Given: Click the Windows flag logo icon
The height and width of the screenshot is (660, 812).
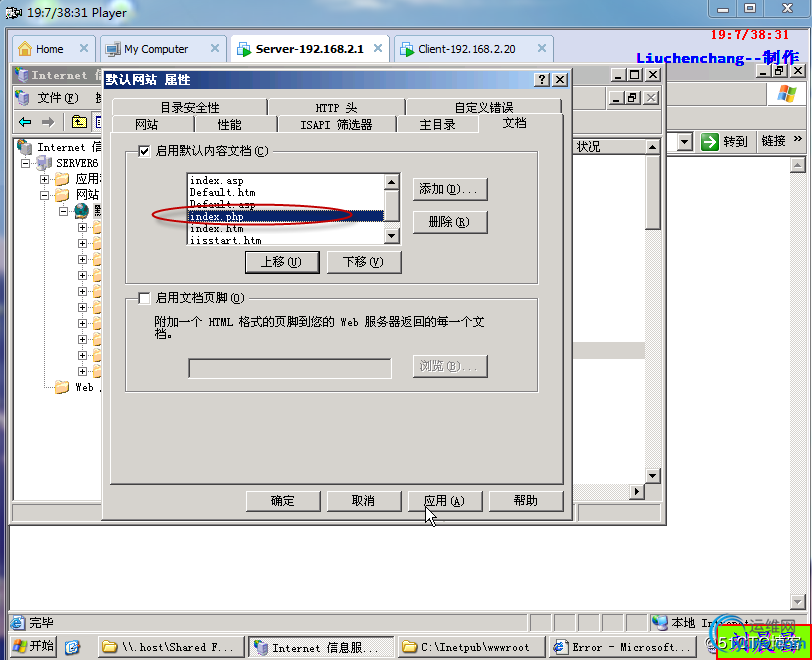Looking at the screenshot, I should 787,94.
